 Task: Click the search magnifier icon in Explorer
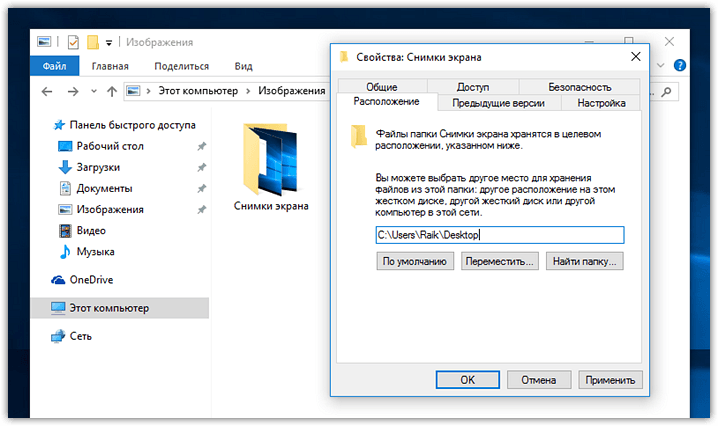[667, 92]
